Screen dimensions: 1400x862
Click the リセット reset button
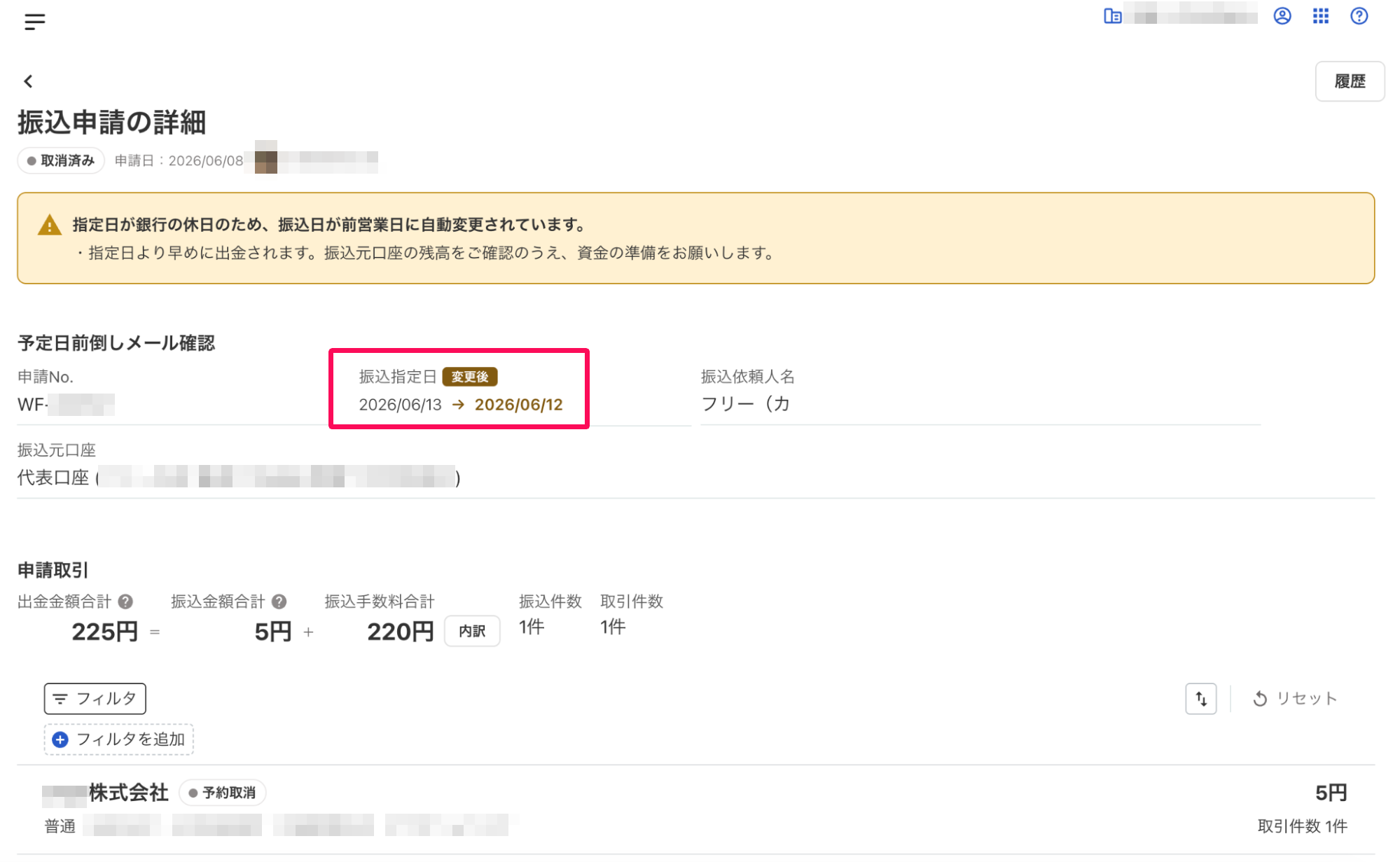[x=1294, y=698]
